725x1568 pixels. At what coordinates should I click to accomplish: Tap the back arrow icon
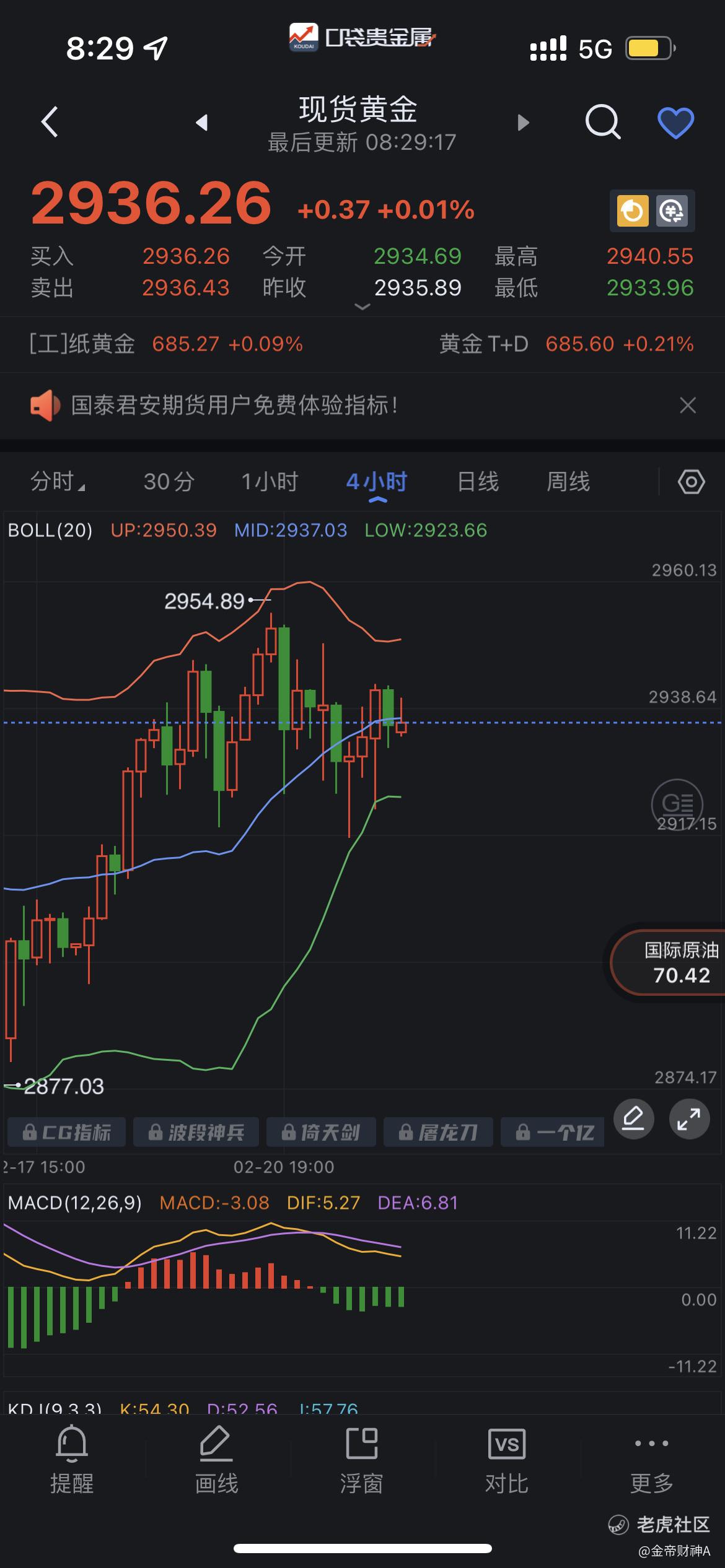coord(50,121)
